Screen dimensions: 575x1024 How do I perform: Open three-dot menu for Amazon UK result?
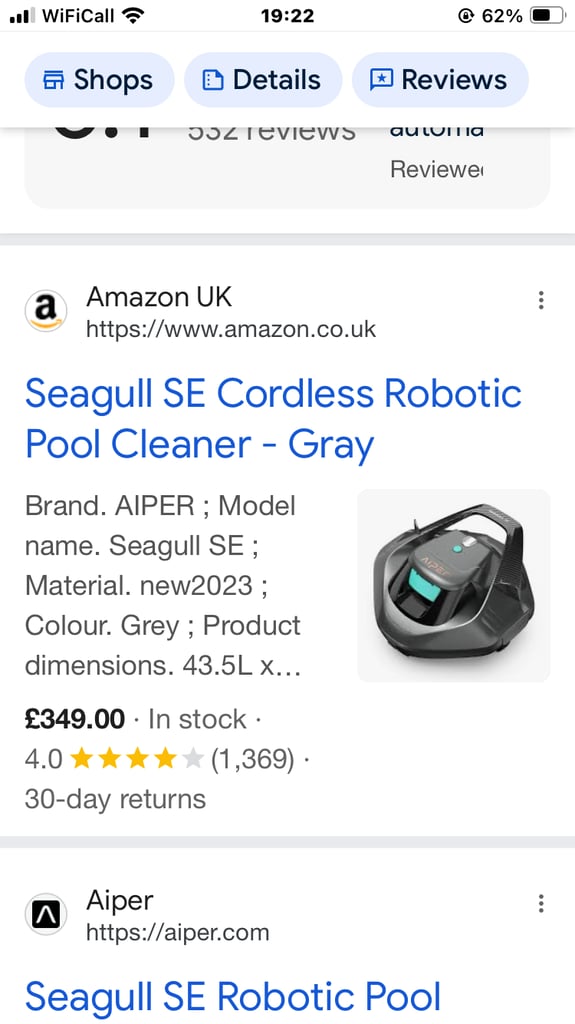540,300
